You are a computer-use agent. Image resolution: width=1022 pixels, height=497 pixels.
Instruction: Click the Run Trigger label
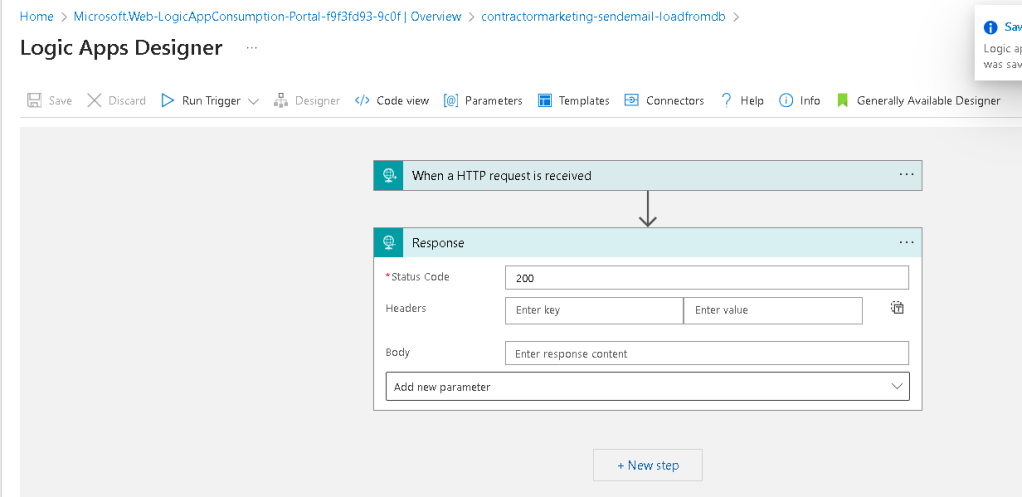point(211,101)
